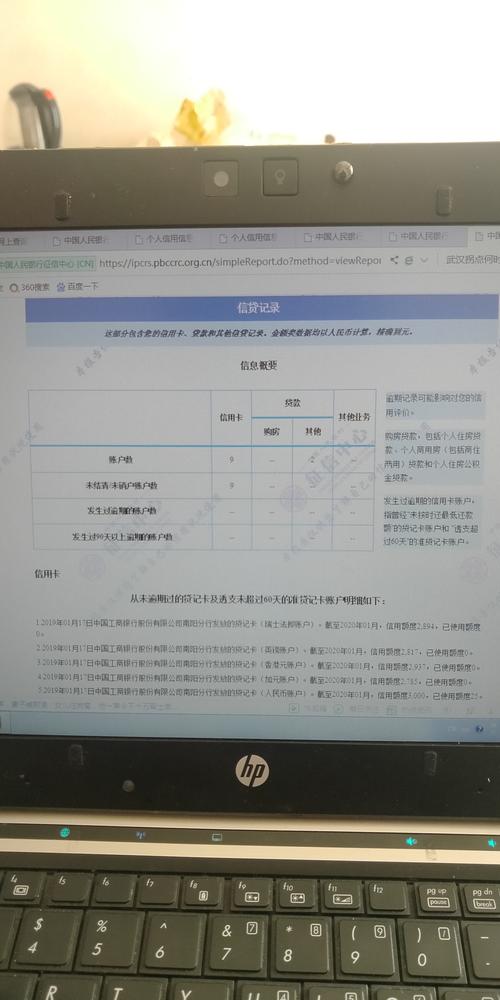Focus the URL field showing ipcrs.pbccrc.org.cn
500x1000 pixels.
tap(240, 261)
